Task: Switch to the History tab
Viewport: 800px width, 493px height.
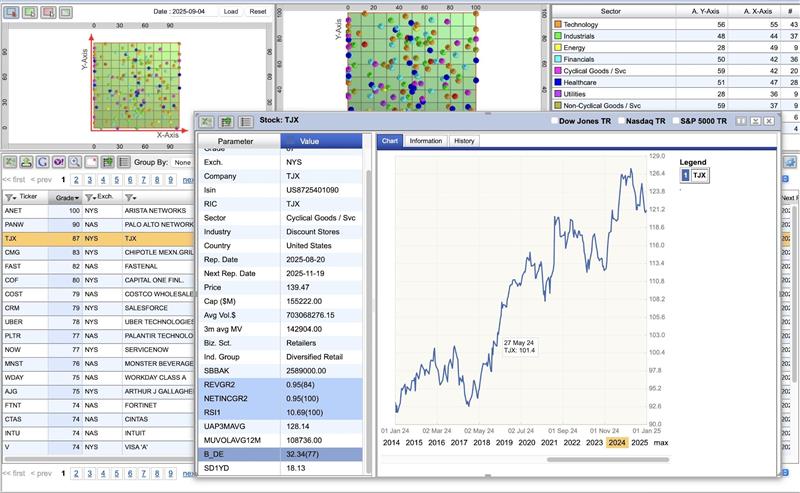Action: pyautogui.click(x=464, y=141)
